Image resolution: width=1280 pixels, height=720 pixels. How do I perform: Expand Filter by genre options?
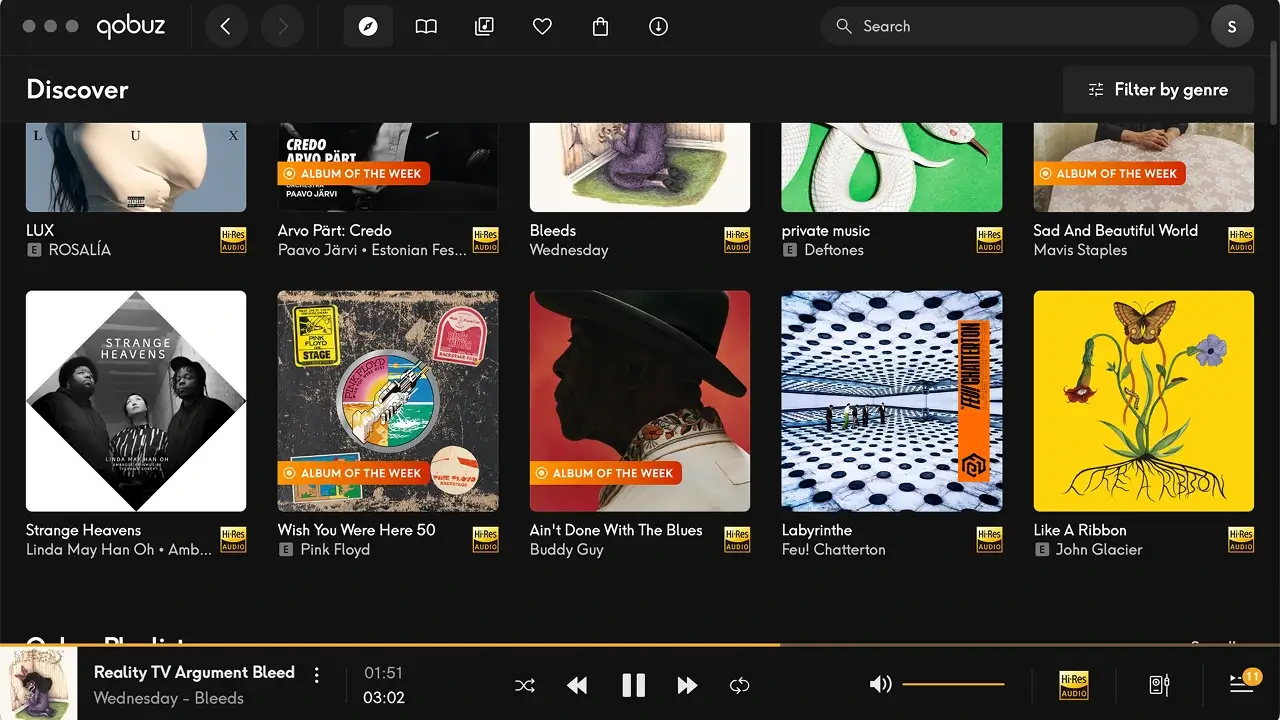pyautogui.click(x=1158, y=90)
